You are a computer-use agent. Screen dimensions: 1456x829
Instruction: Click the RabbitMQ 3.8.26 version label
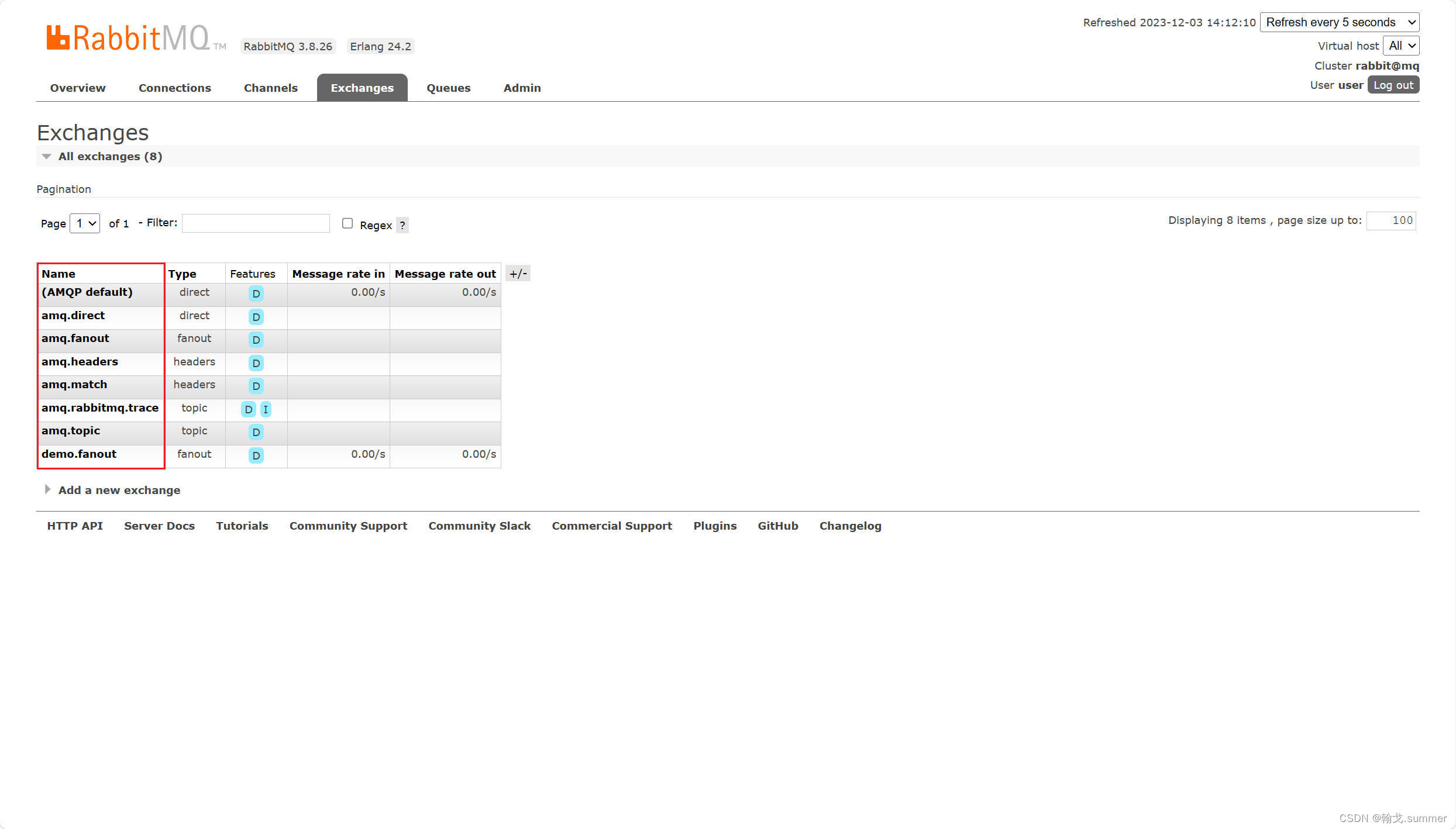click(288, 46)
